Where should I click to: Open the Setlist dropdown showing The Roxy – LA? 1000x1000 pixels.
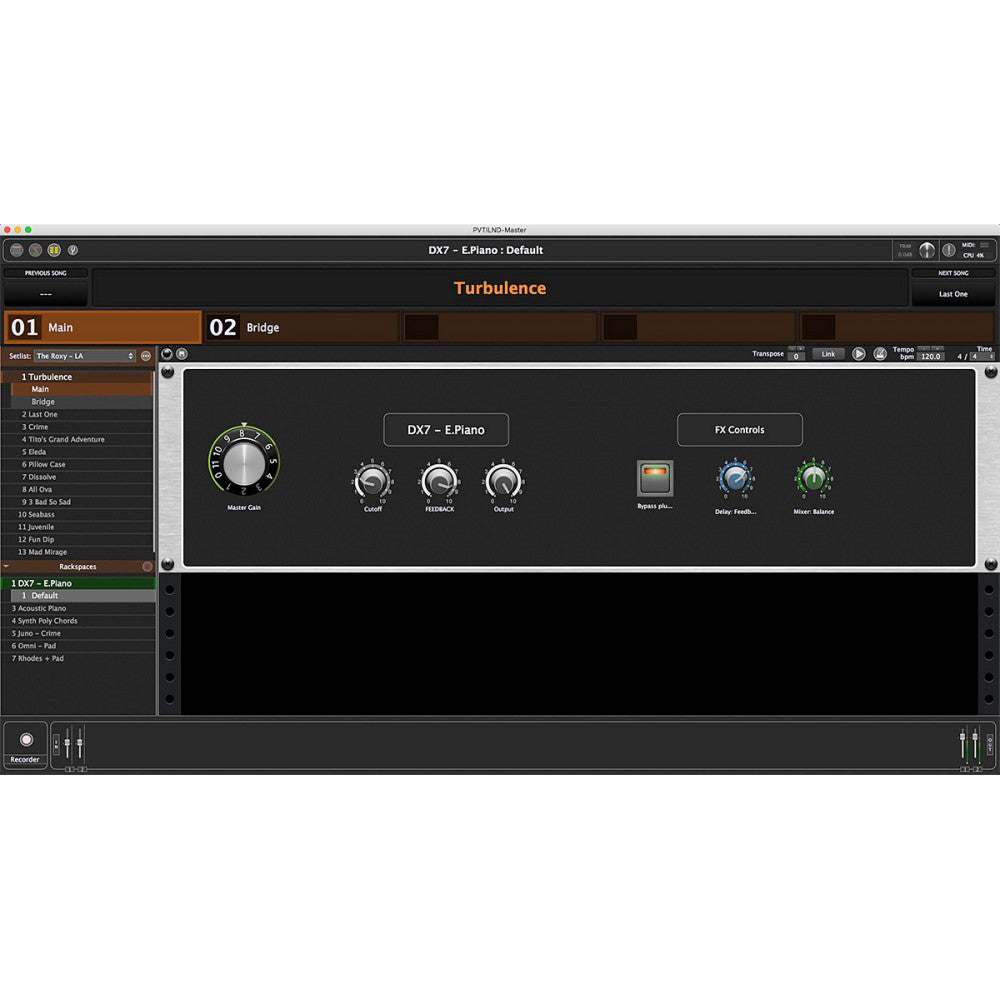tap(85, 356)
